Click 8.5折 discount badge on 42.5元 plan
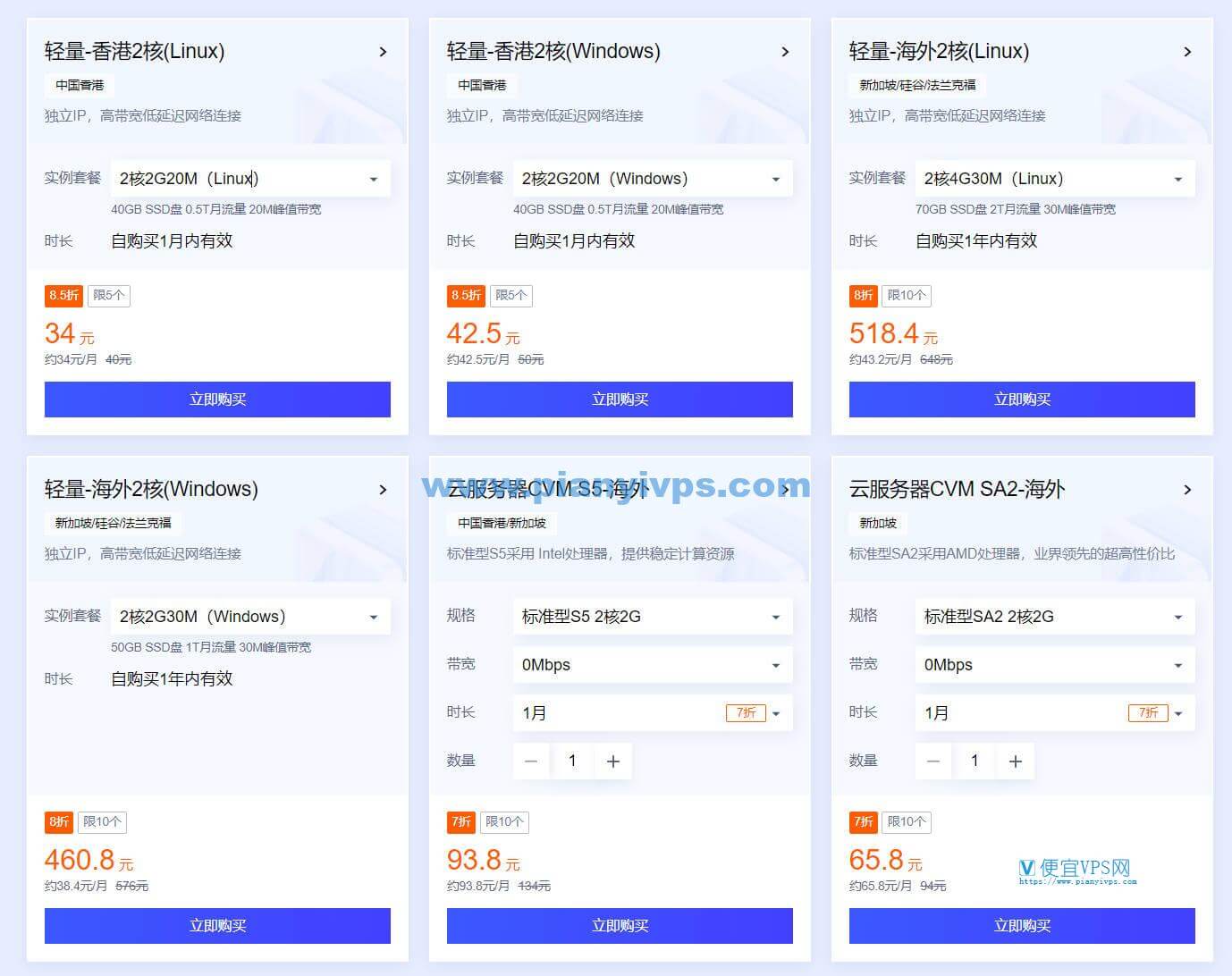Screen dimensions: 1232x976 pyautogui.click(x=467, y=296)
